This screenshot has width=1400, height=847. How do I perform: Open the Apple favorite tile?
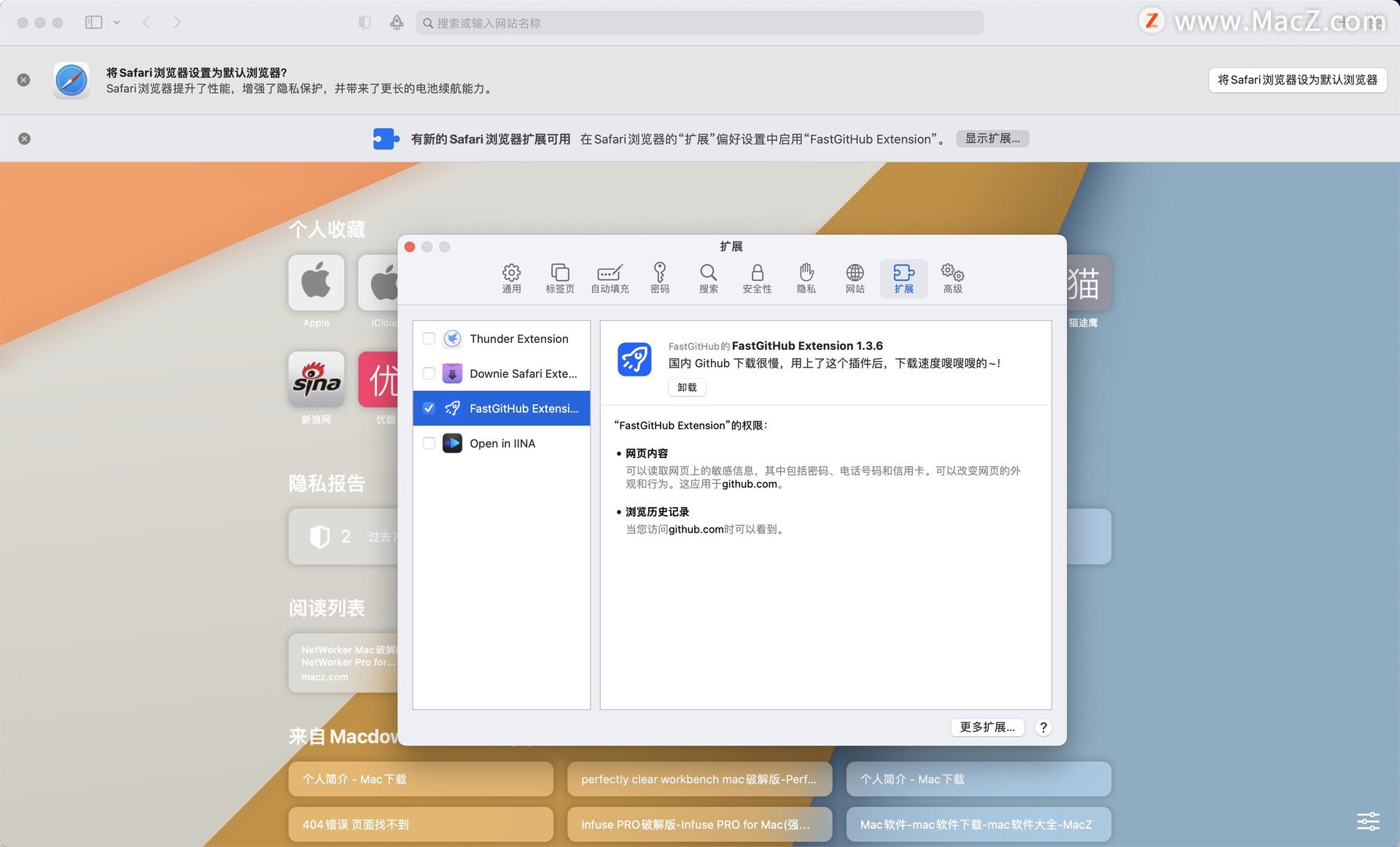pyautogui.click(x=316, y=283)
